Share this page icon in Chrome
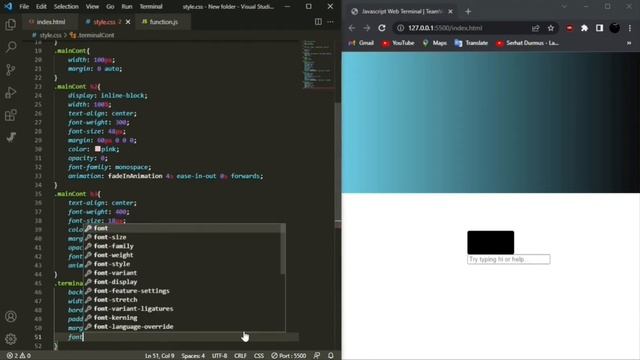640x360 pixels. 536,28
